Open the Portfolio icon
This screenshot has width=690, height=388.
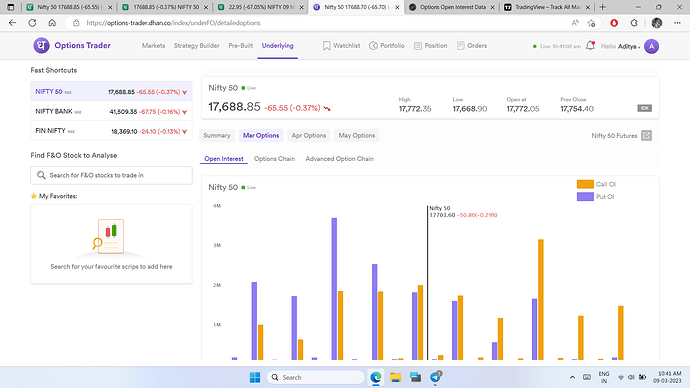coord(373,46)
